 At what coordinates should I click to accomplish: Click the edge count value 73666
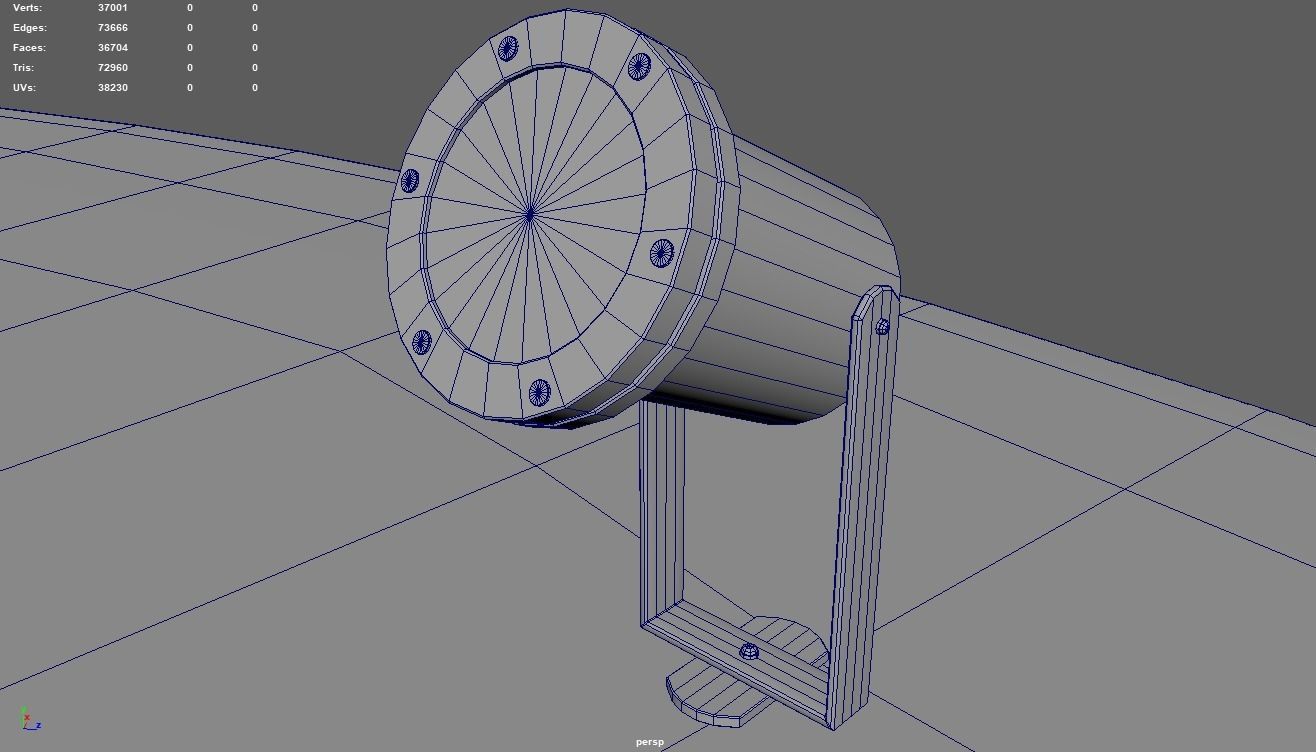point(113,28)
